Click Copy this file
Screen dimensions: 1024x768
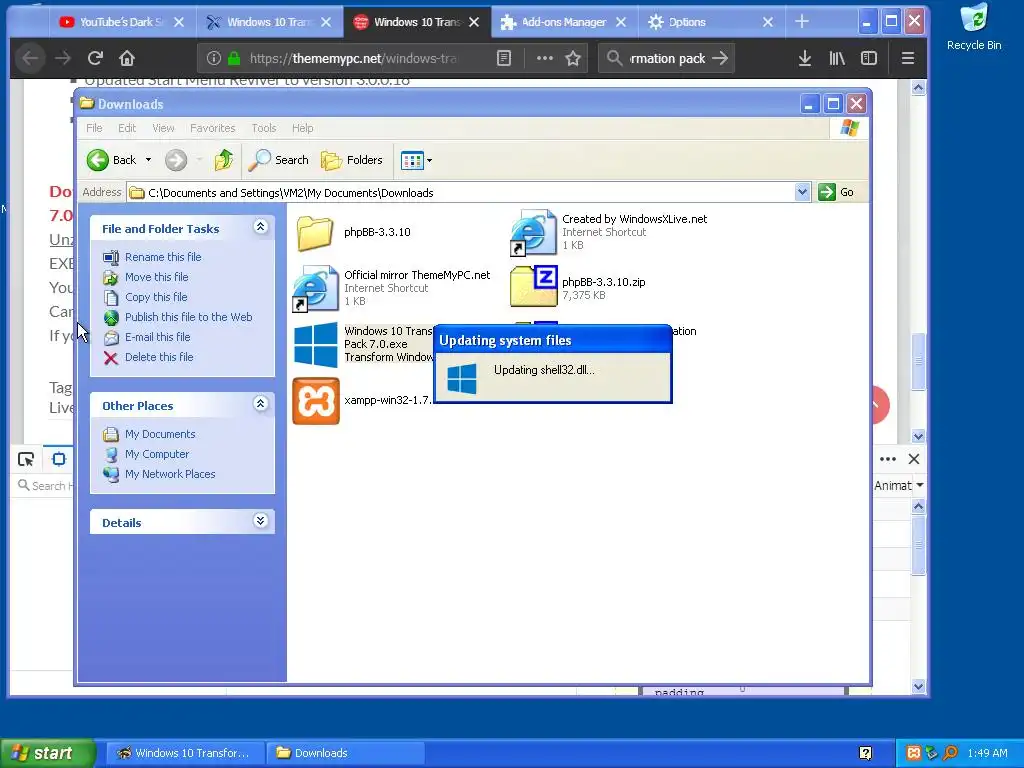pyautogui.click(x=156, y=297)
